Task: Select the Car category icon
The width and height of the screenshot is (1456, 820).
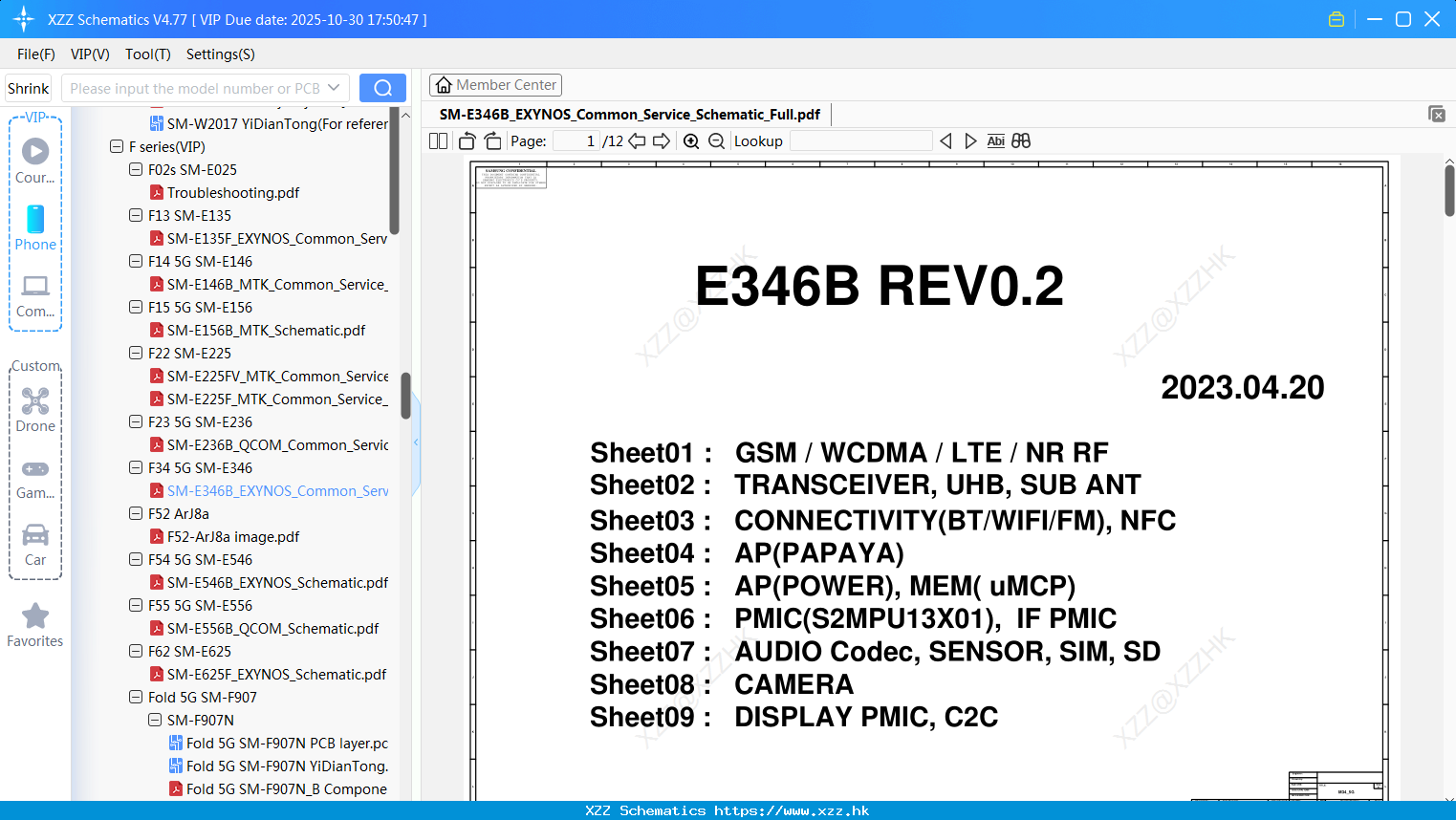Action: point(35,545)
